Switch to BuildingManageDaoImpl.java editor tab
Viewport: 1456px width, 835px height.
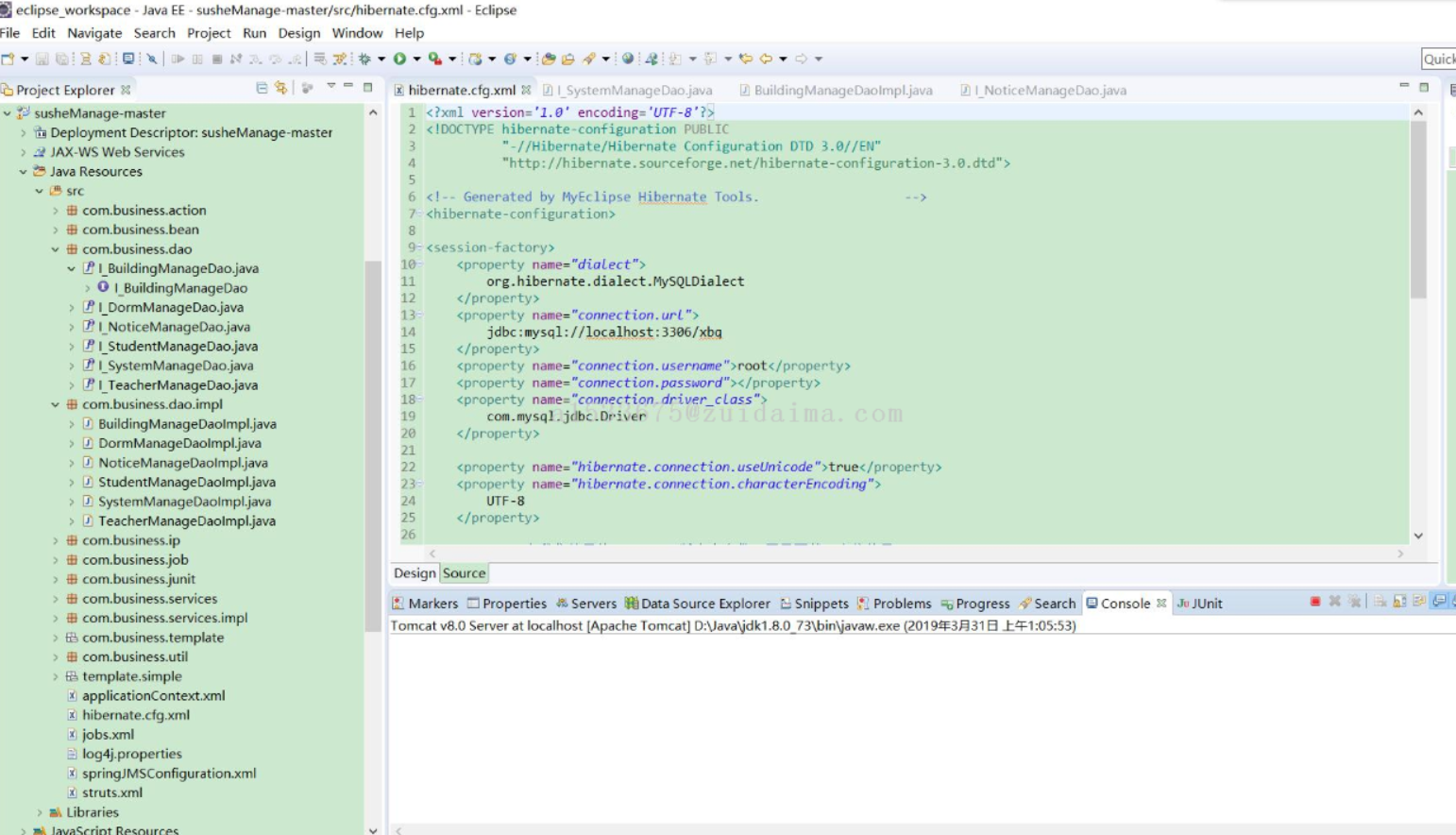(835, 90)
